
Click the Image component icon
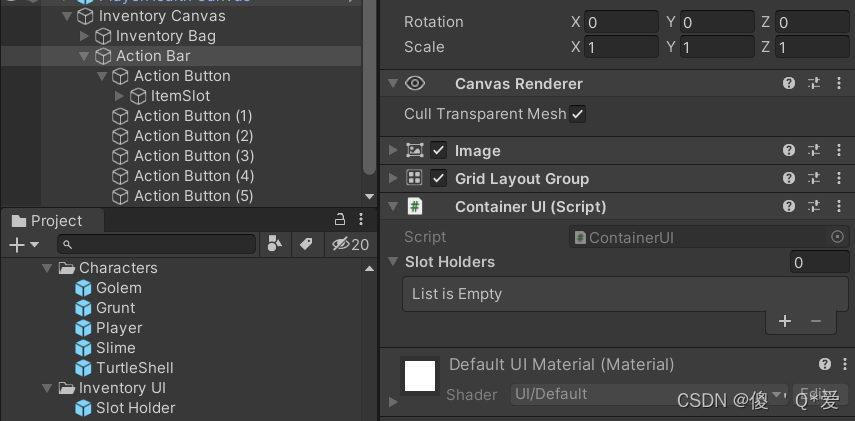coord(414,151)
